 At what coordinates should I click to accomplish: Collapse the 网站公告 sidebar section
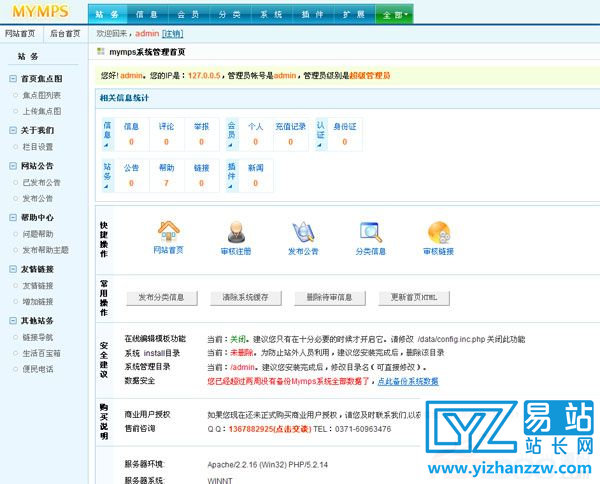point(13,166)
